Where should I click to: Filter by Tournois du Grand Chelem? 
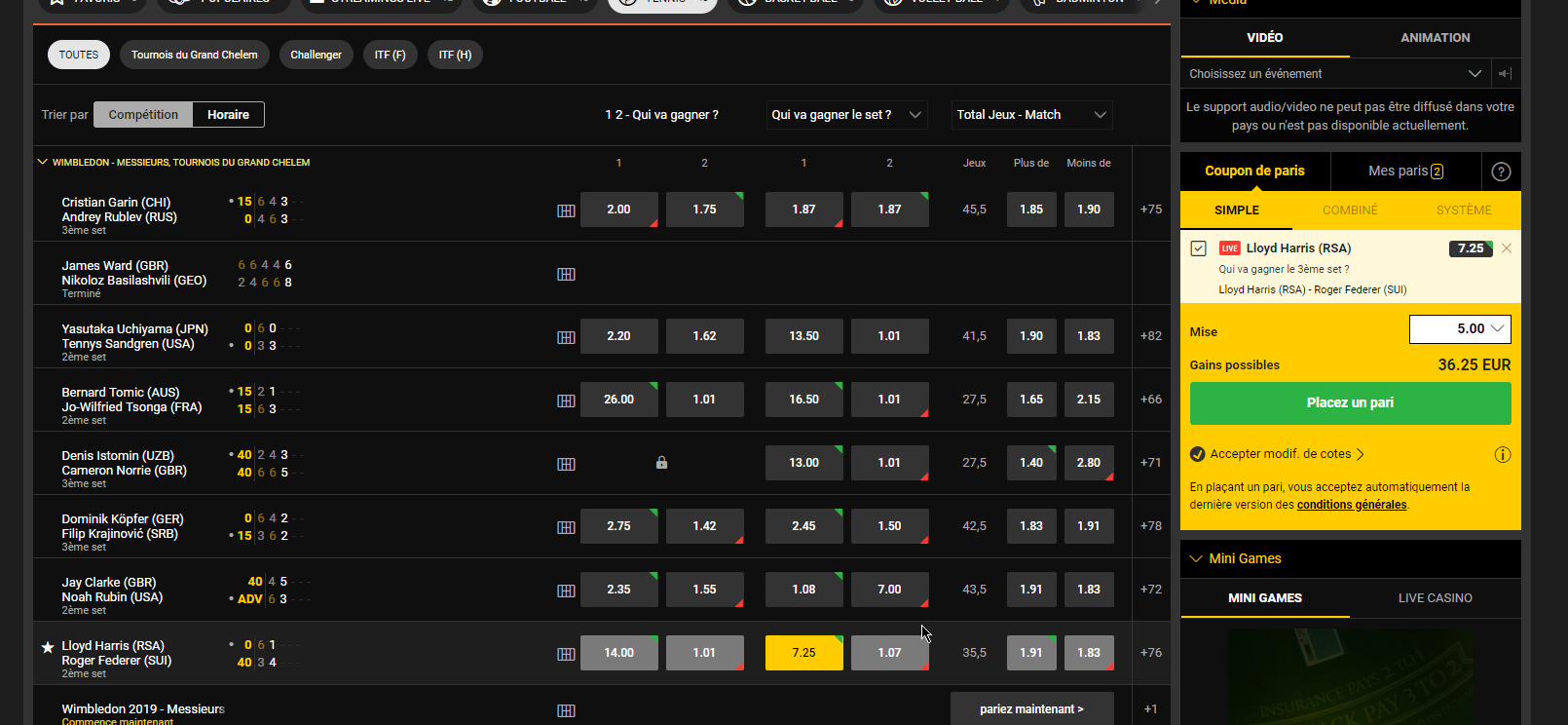[x=195, y=55]
